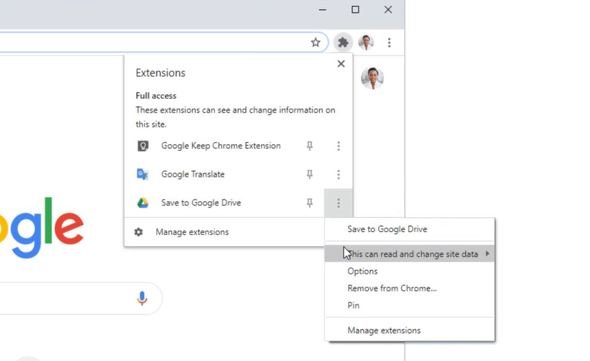The width and height of the screenshot is (590, 361).
Task: Open the site data submenu arrow
Action: 487,254
